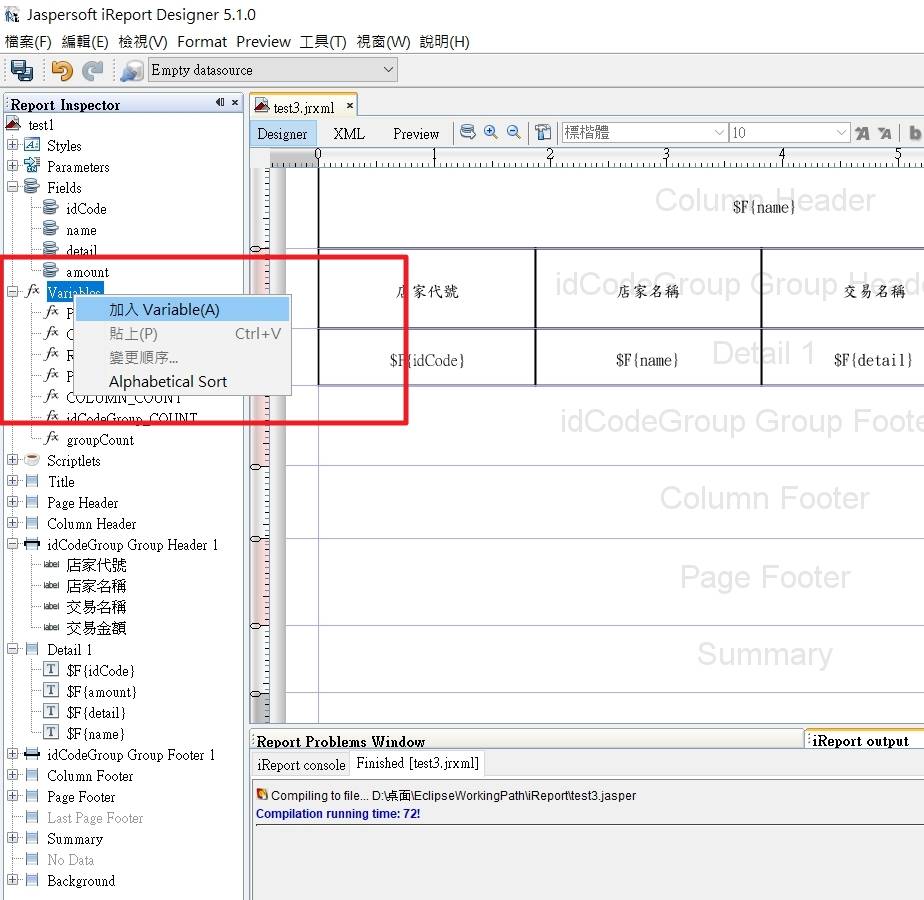Viewport: 924px width, 900px height.
Task: Select the test1 report root node
Action: point(41,125)
